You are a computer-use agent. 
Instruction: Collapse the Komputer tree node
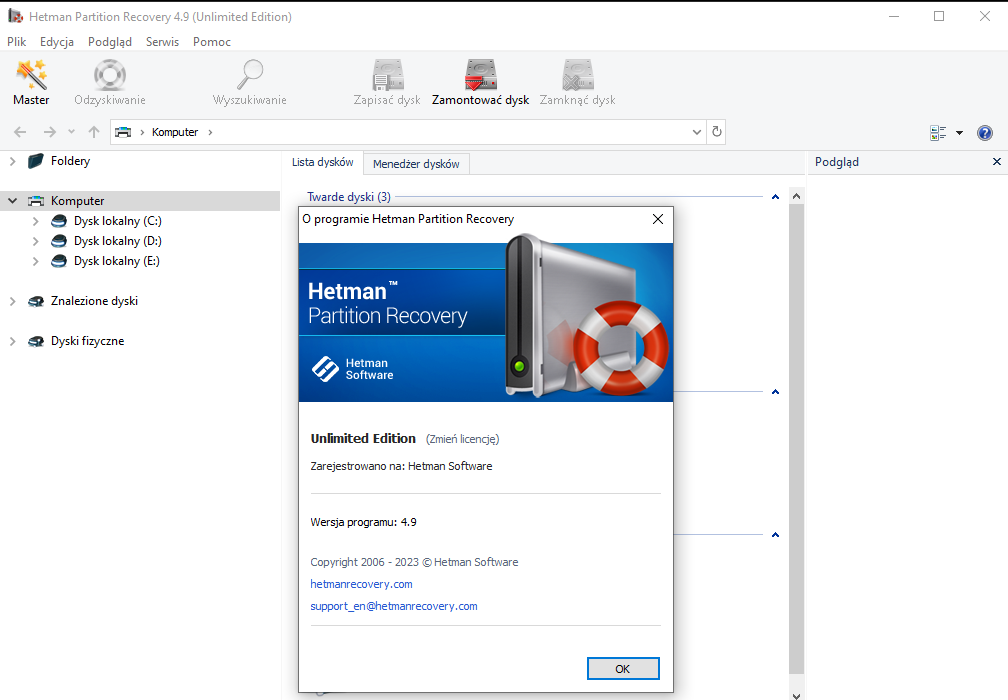pos(12,201)
